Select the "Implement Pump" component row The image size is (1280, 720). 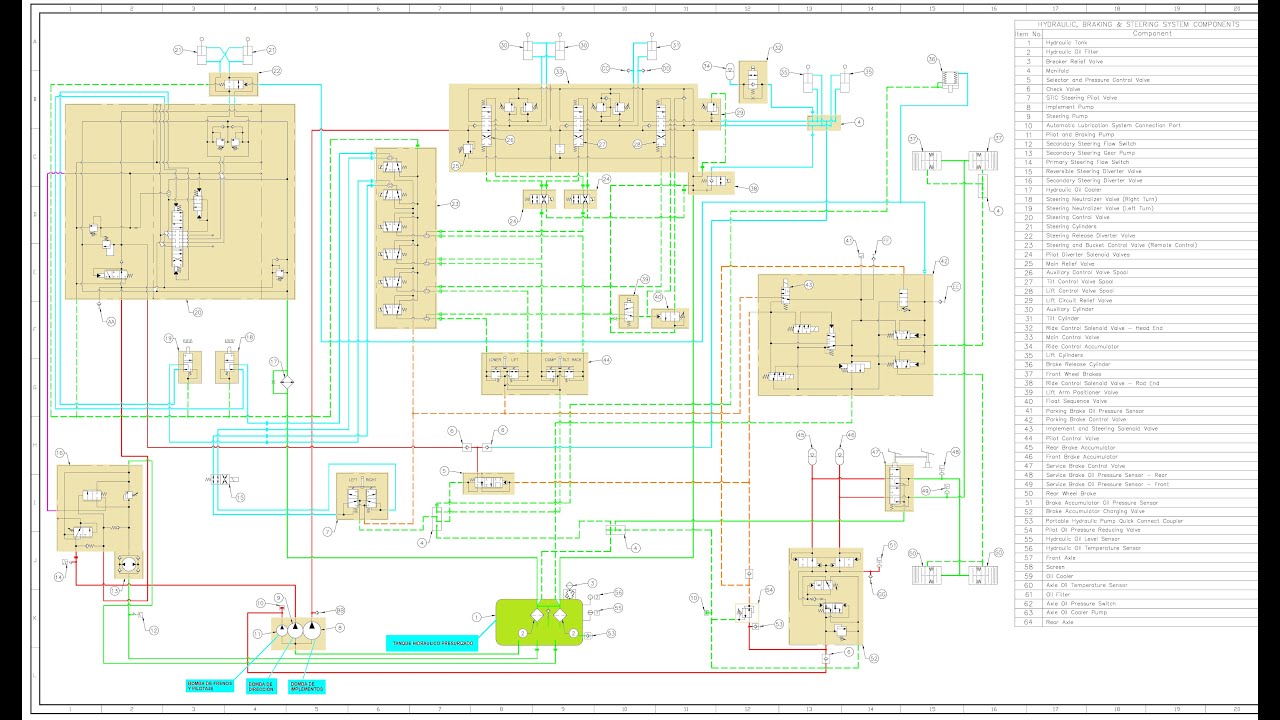click(1134, 107)
